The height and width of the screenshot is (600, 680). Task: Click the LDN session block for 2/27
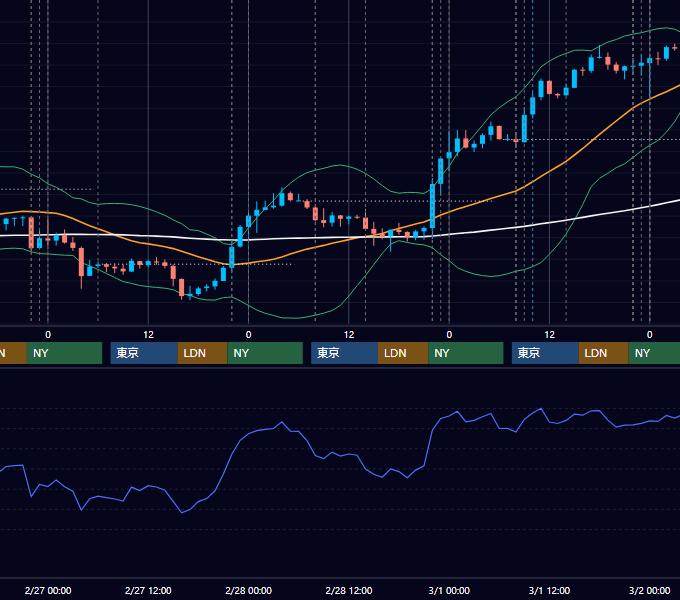click(203, 353)
